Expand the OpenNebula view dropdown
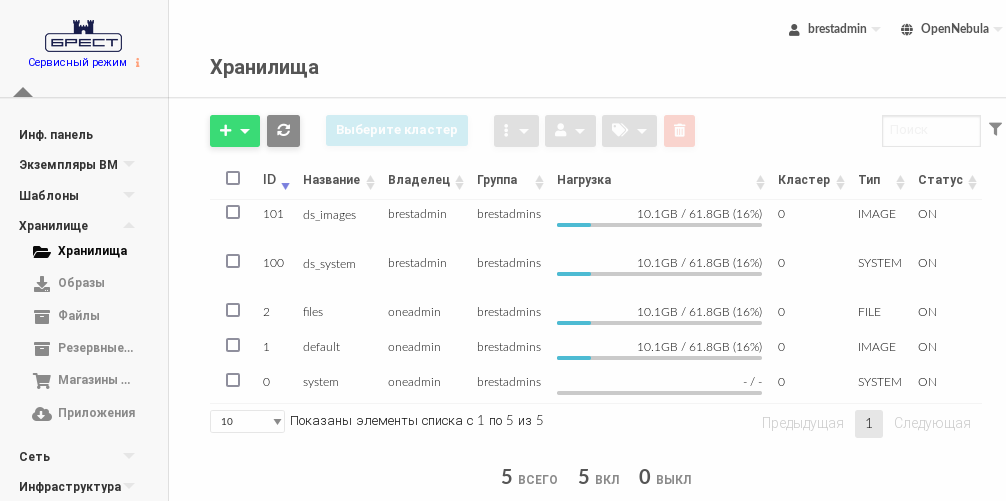Image resolution: width=1006 pixels, height=501 pixels. click(951, 29)
